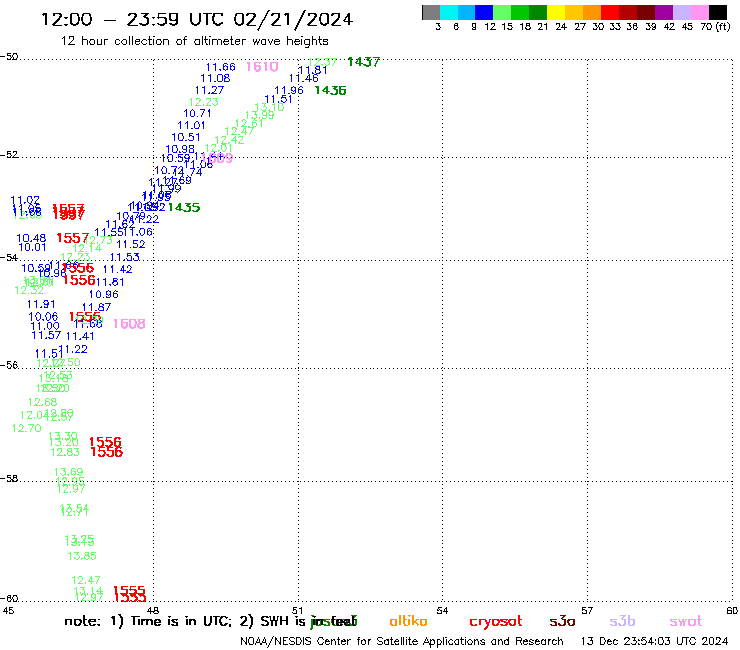Click the '13 Dec 23:54:03 UTC 2024' timestamp
The width and height of the screenshot is (740, 650).
click(x=654, y=641)
